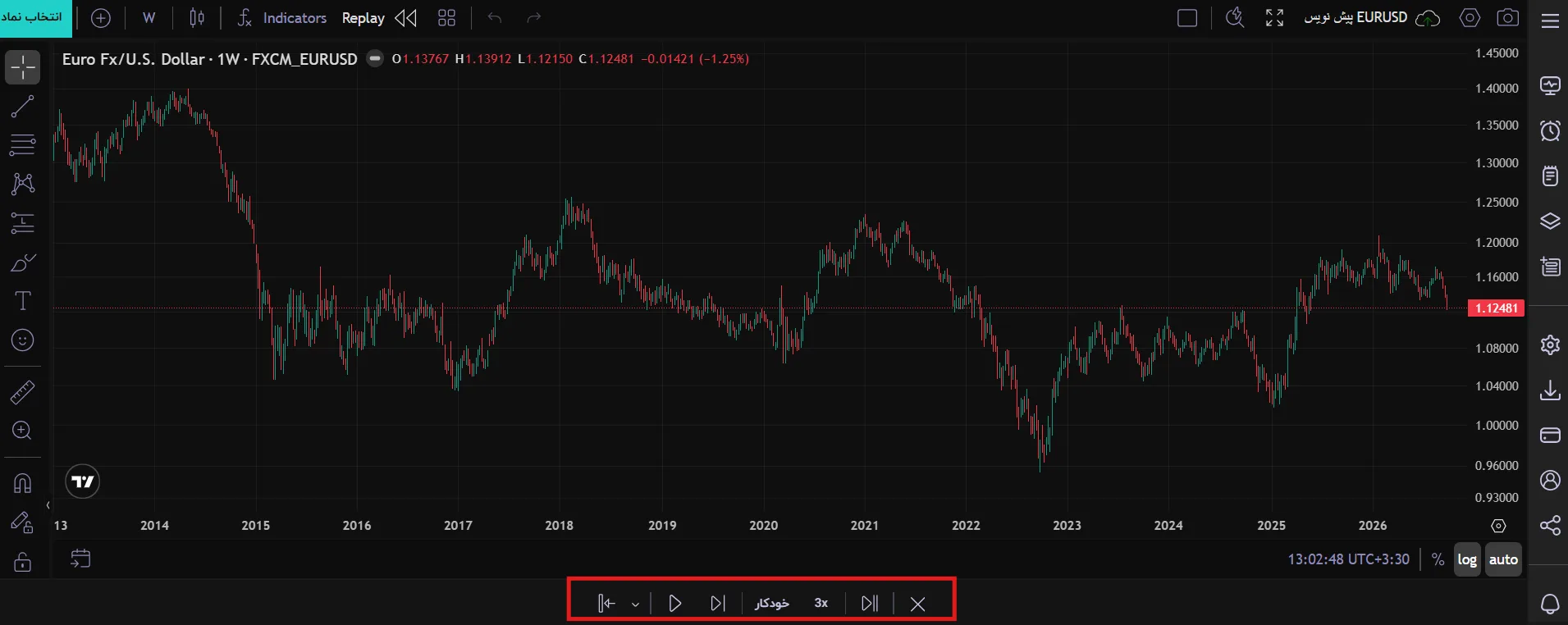Image resolution: width=1568 pixels, height=625 pixels.
Task: Open the W timeframe interval dropdown
Action: (149, 18)
